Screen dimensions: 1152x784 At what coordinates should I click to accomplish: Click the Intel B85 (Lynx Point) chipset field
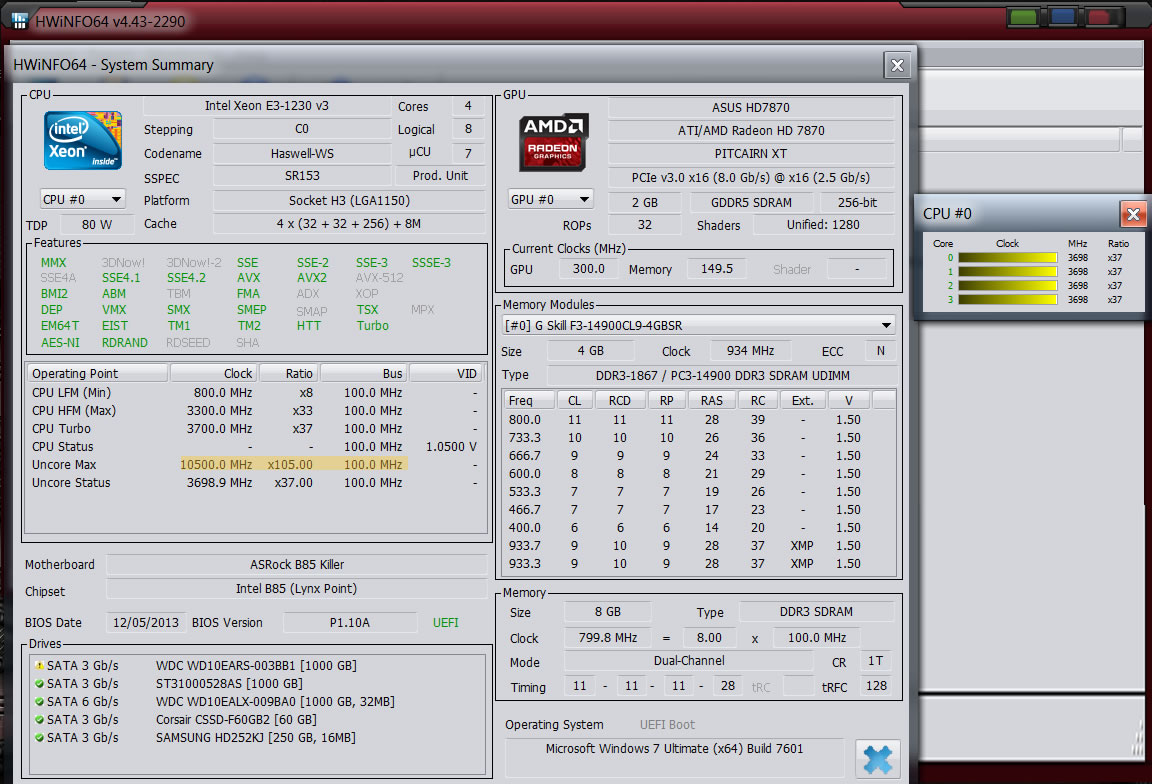pos(297,589)
